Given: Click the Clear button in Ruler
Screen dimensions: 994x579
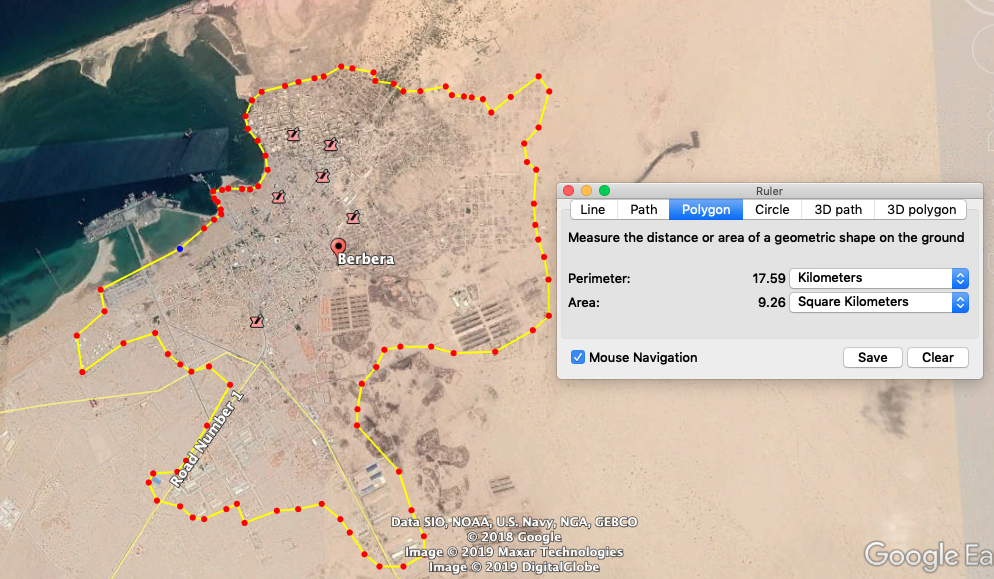Looking at the screenshot, I should 938,357.
